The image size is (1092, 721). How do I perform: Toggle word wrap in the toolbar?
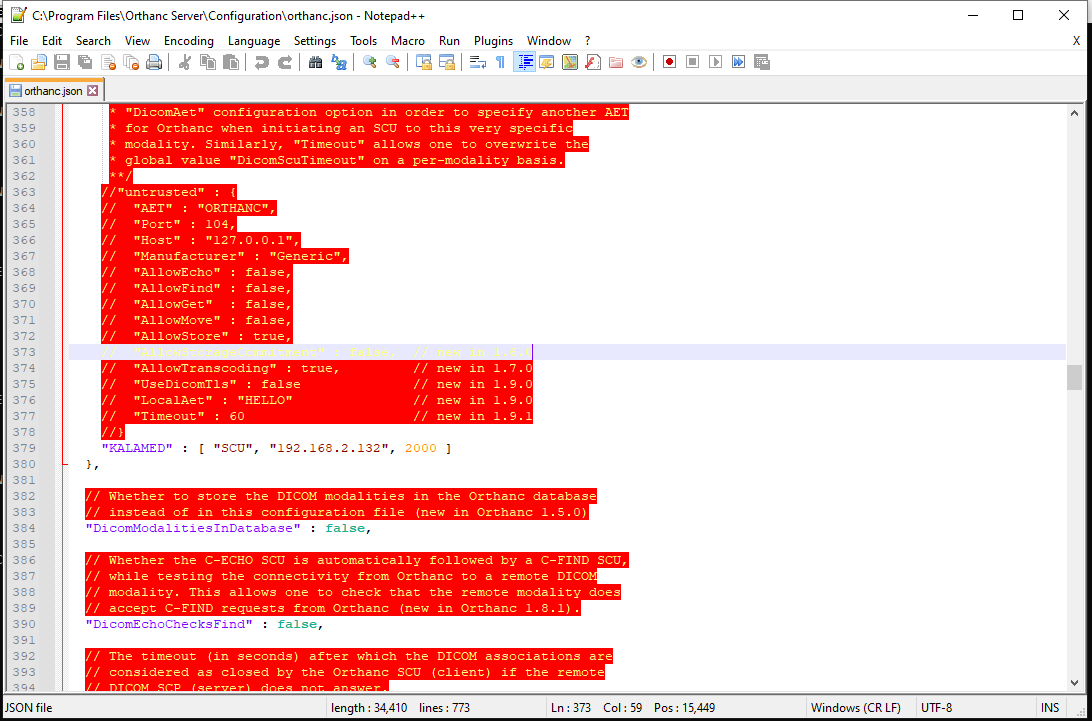477,62
